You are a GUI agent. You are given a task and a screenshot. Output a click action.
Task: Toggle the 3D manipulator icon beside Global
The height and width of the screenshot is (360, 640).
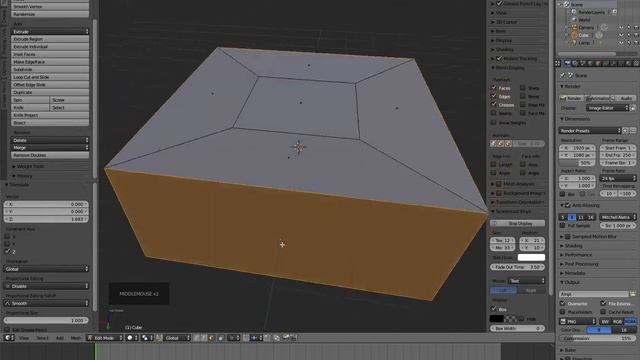pyautogui.click(x=159, y=338)
